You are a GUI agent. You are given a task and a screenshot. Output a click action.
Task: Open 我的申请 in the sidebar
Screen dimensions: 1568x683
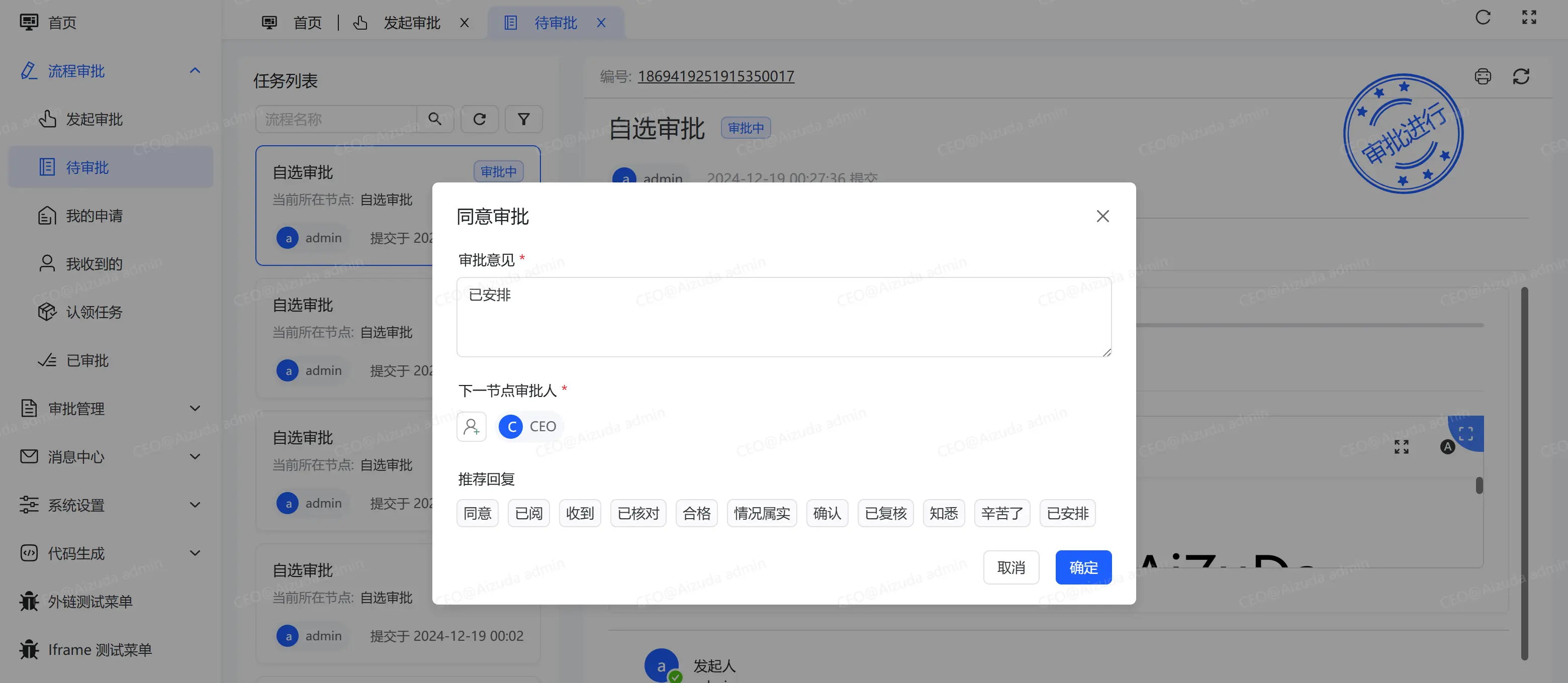(x=111, y=216)
